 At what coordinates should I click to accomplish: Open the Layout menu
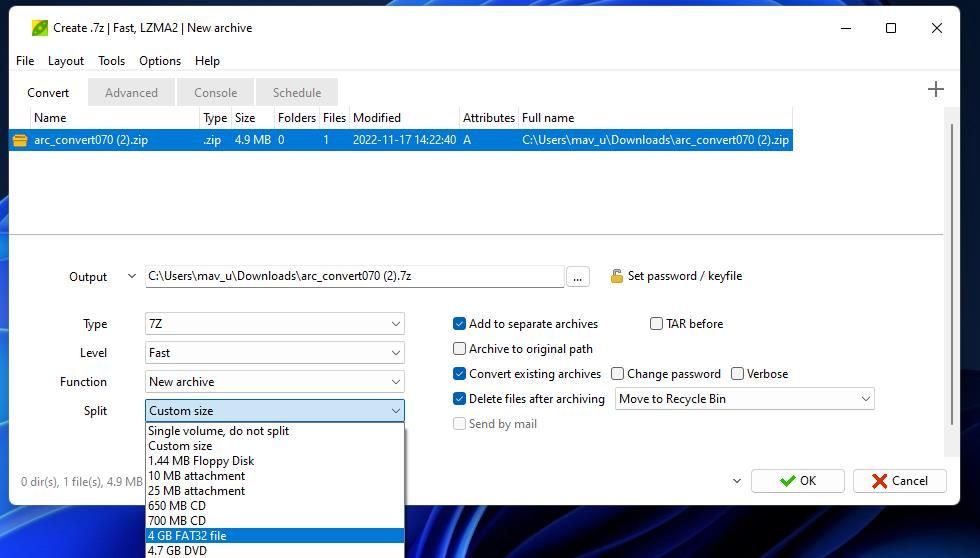[x=66, y=61]
